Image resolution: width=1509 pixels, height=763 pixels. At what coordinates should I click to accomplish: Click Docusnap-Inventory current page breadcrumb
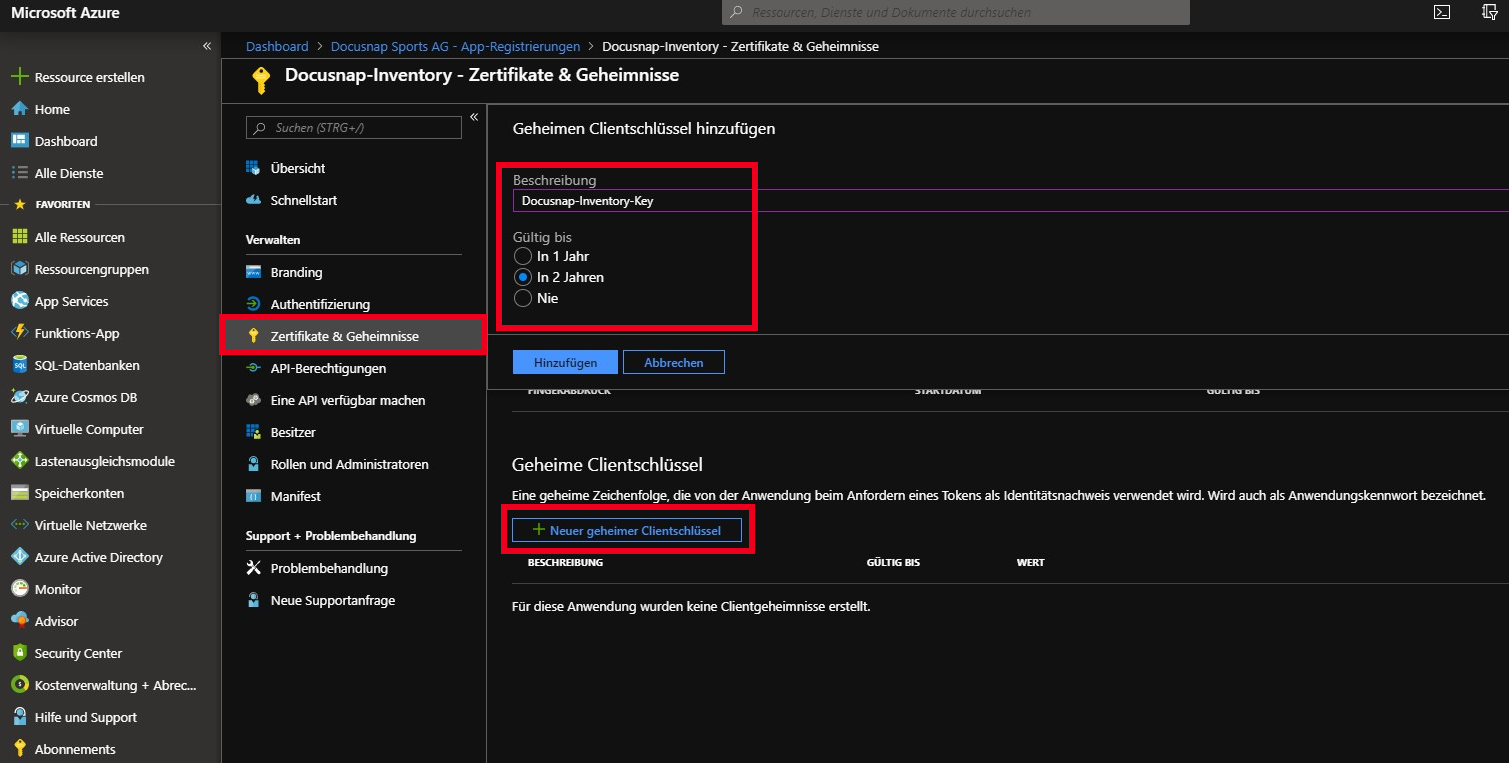[x=741, y=46]
